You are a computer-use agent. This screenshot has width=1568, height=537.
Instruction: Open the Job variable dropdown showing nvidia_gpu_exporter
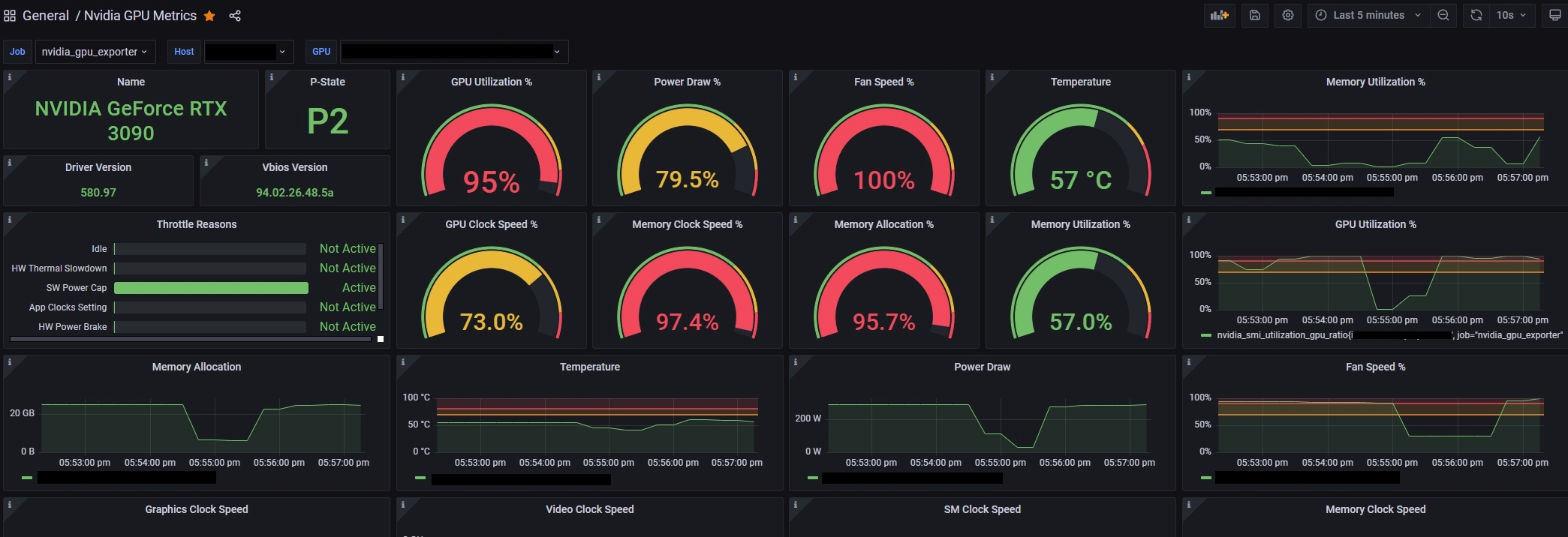tap(95, 52)
